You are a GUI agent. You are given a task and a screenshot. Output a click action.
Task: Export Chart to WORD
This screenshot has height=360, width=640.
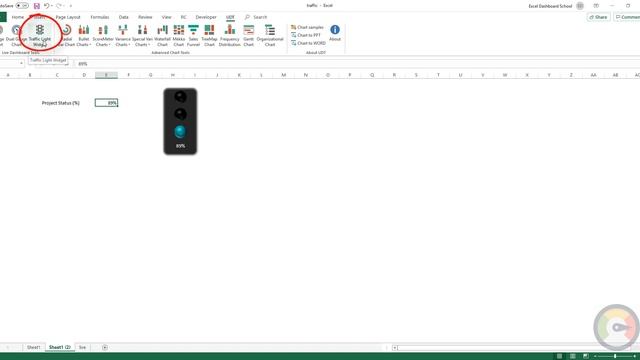[309, 43]
